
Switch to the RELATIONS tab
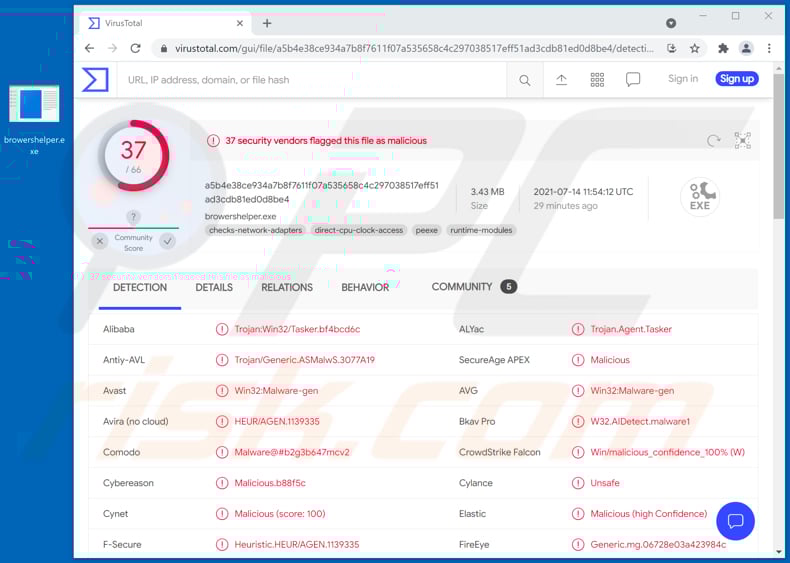(287, 288)
